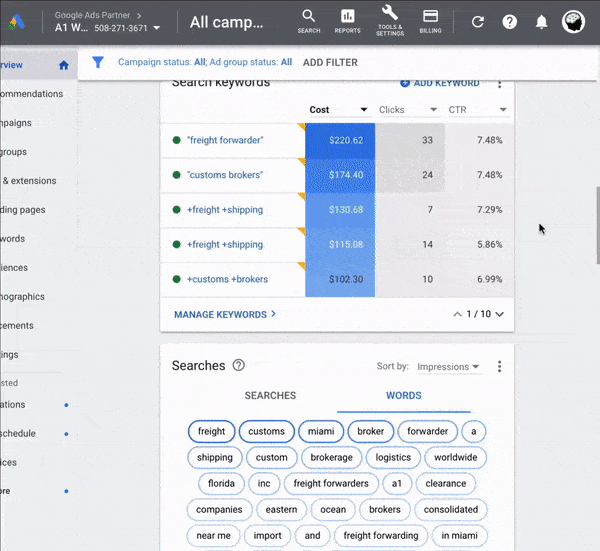The width and height of the screenshot is (600, 551).
Task: Click the 7.29% CTR cell
Action: tap(480, 210)
